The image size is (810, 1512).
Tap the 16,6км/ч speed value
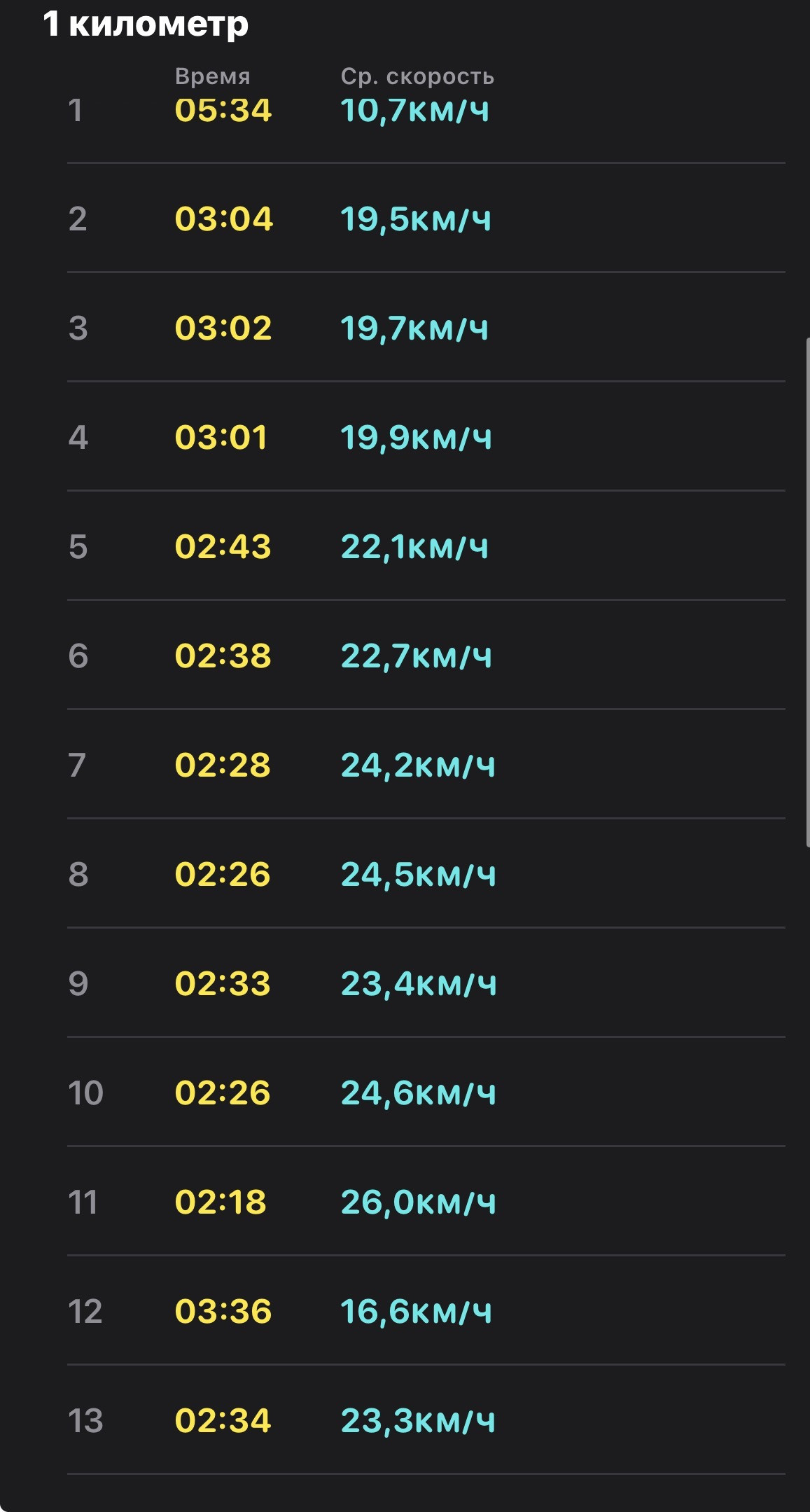(x=417, y=1312)
